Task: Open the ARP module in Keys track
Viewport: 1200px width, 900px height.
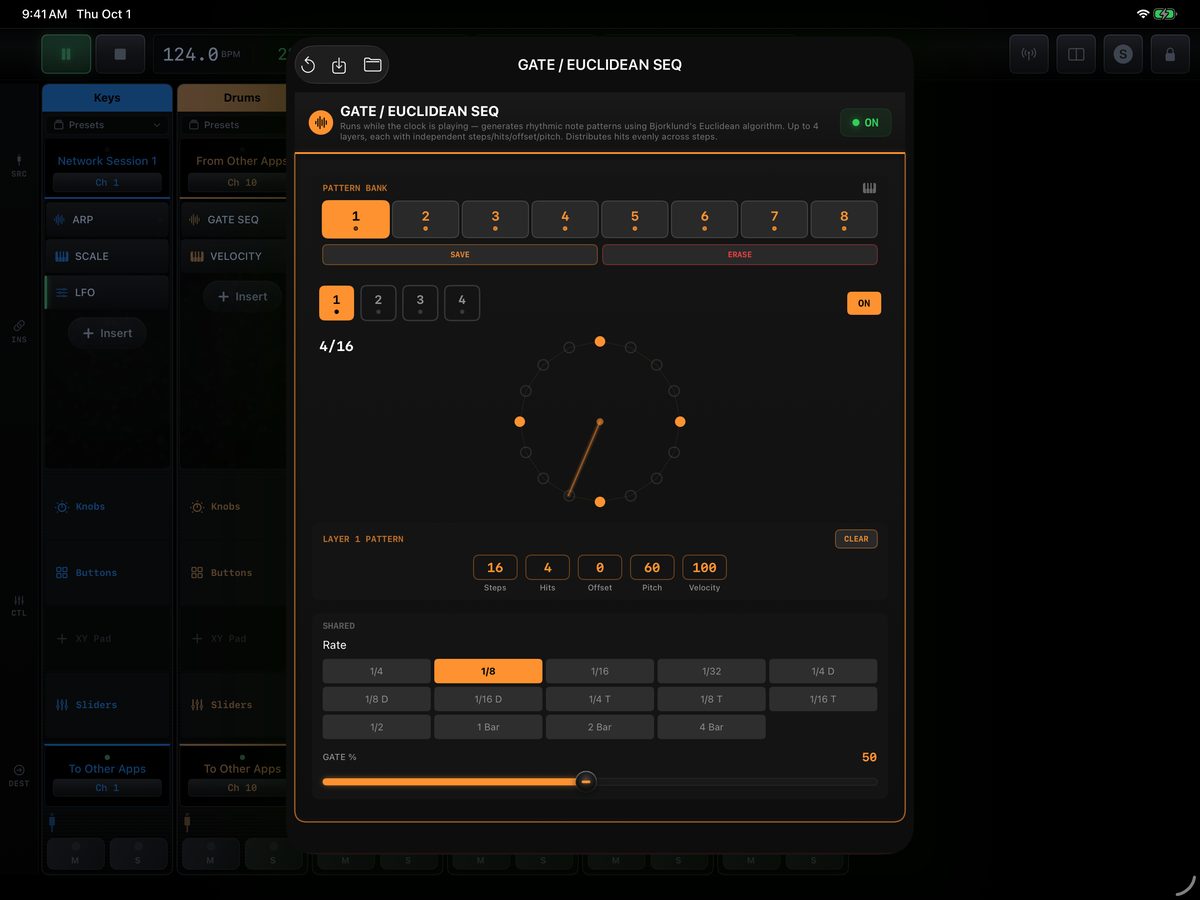Action: [107, 220]
